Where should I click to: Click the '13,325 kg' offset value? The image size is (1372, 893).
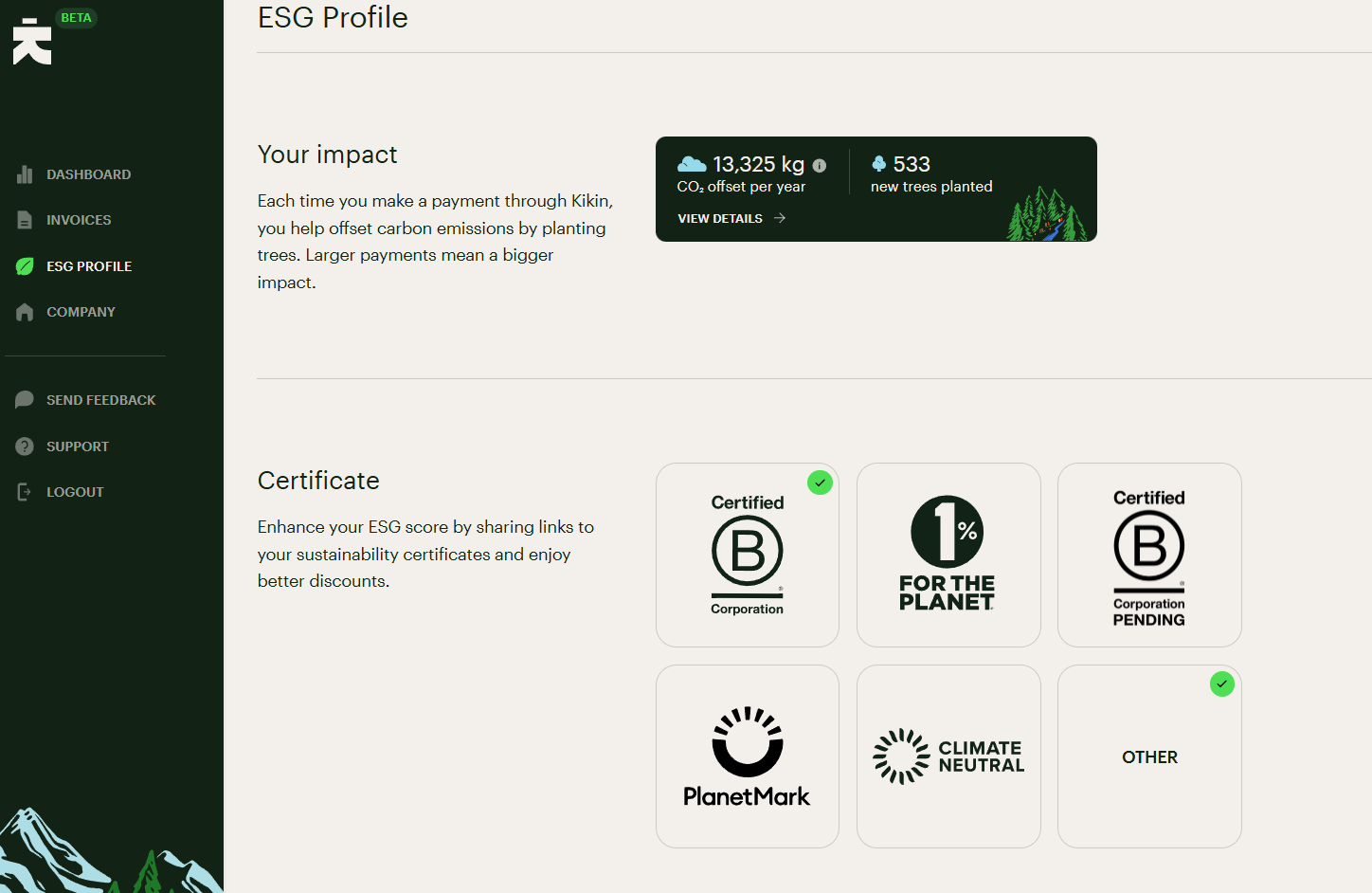pyautogui.click(x=759, y=165)
